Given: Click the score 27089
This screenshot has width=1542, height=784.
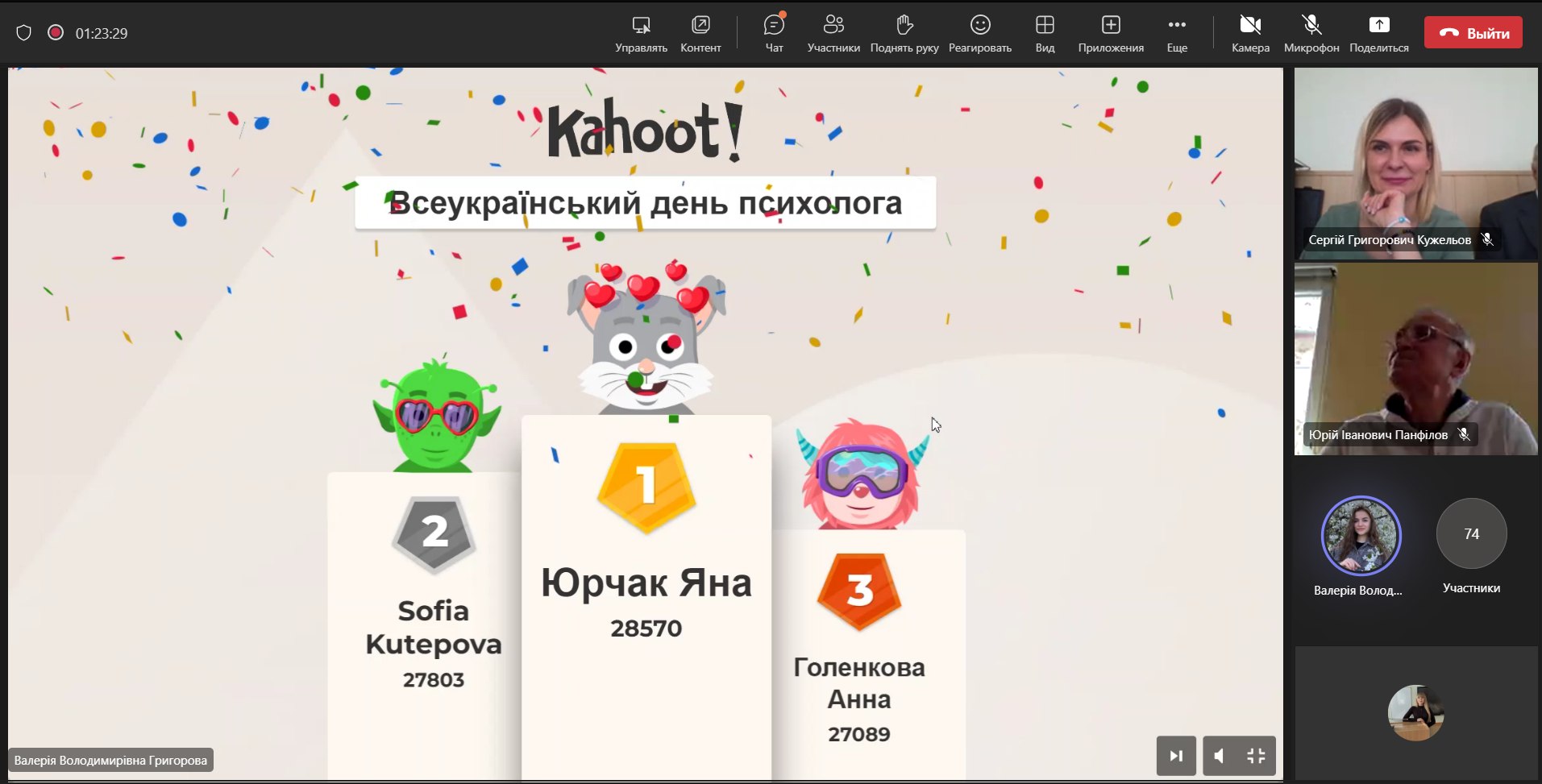Looking at the screenshot, I should pos(859,735).
